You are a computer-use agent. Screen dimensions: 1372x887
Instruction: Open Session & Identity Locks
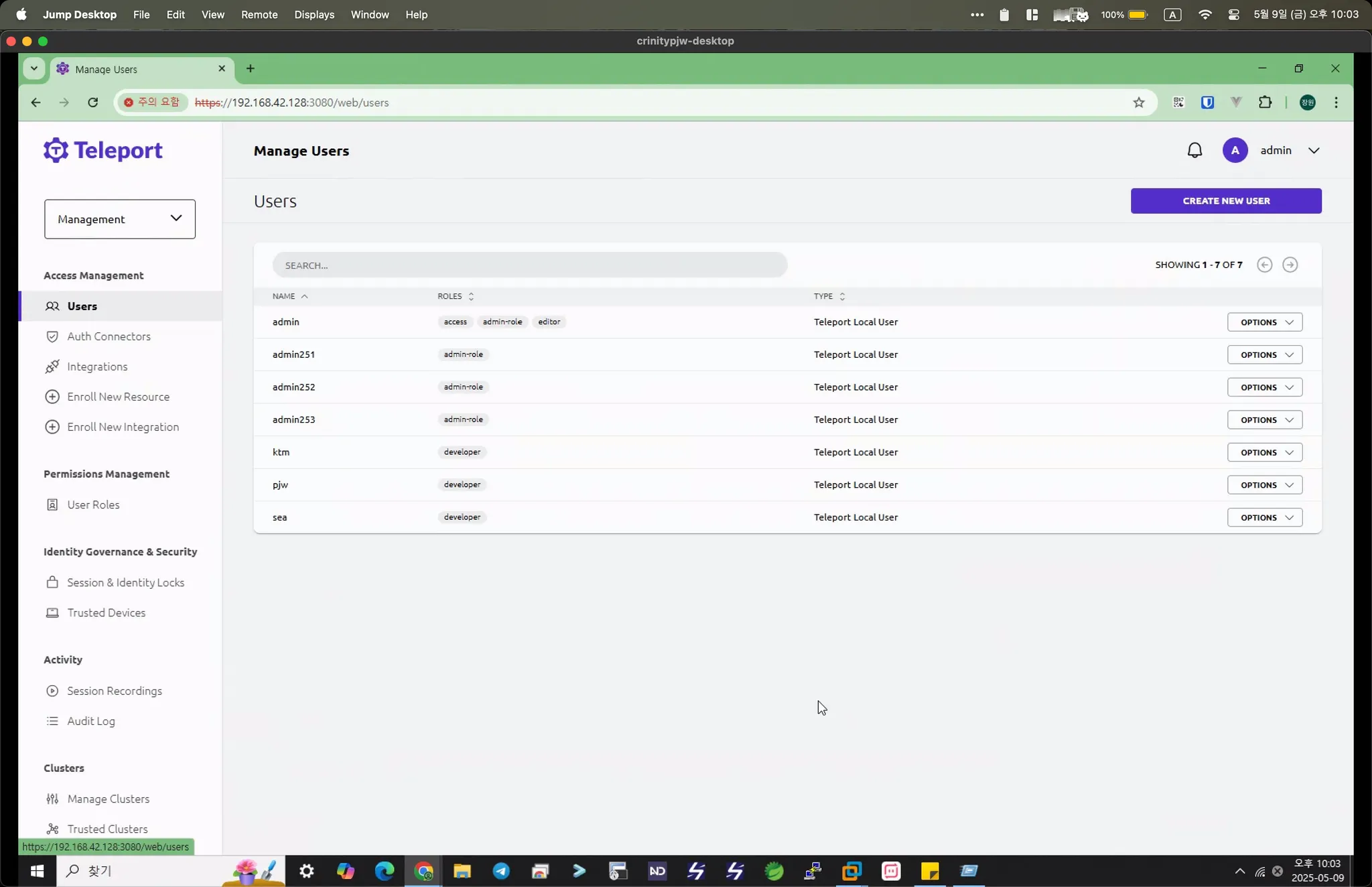[125, 582]
